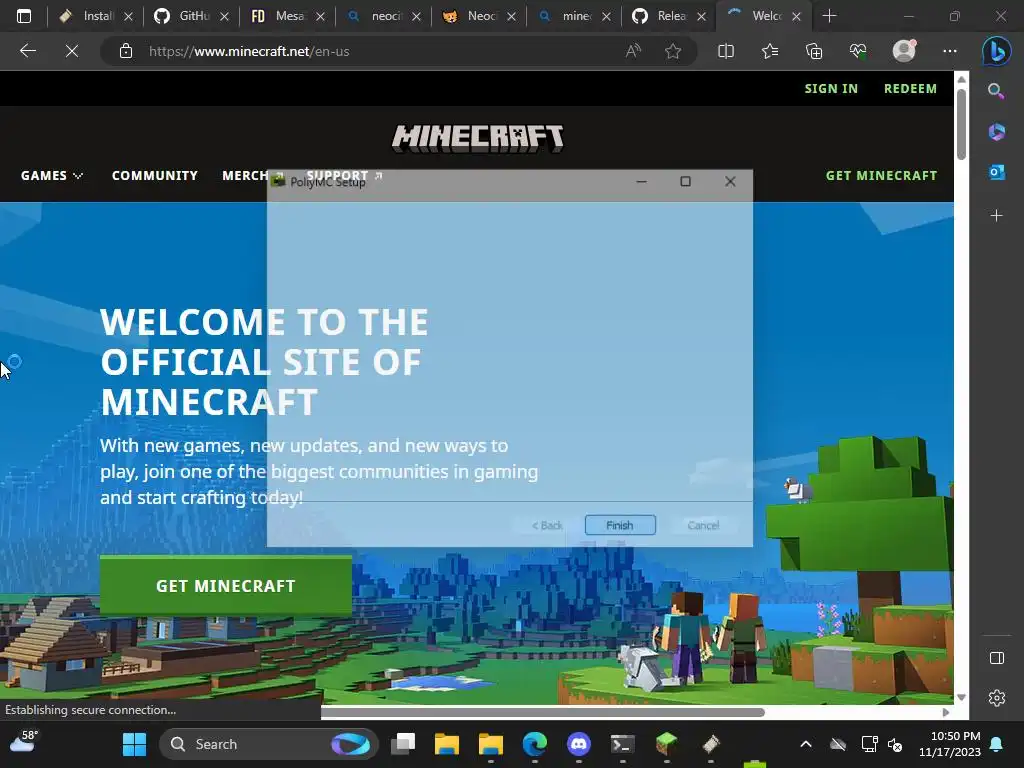This screenshot has height=768, width=1024.
Task: Add an app to the sidebar
Action: (996, 216)
